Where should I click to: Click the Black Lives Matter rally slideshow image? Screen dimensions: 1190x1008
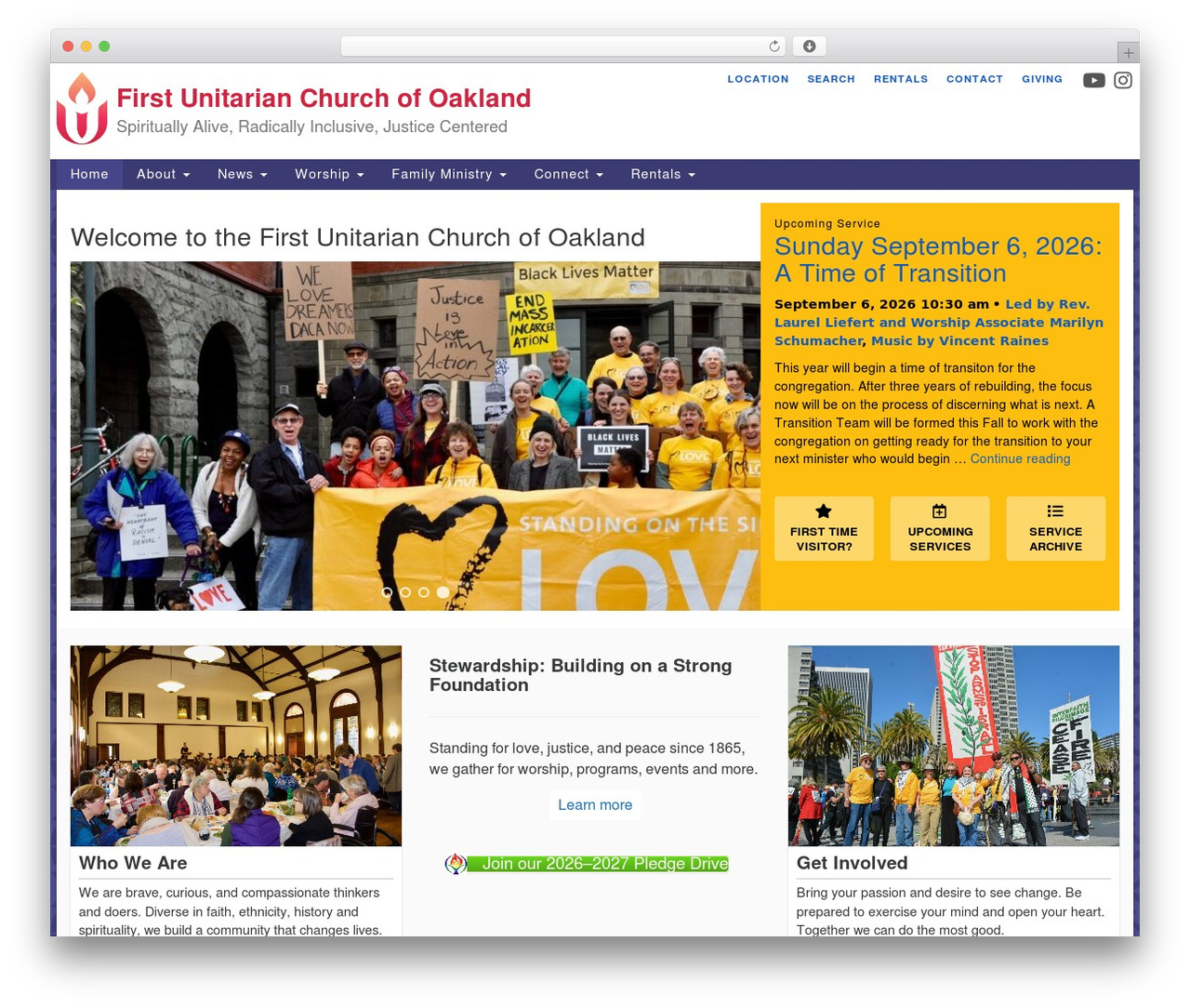click(x=416, y=436)
